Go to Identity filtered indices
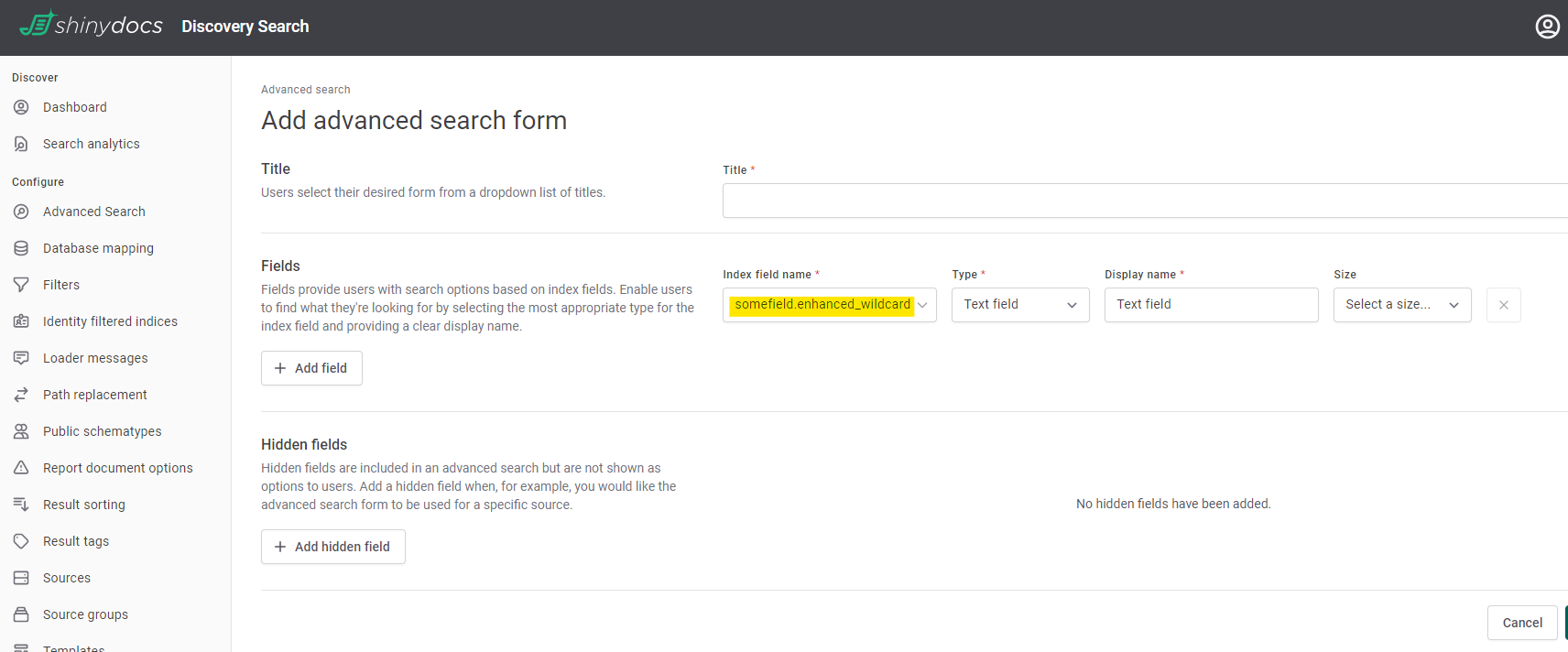 pyautogui.click(x=110, y=321)
